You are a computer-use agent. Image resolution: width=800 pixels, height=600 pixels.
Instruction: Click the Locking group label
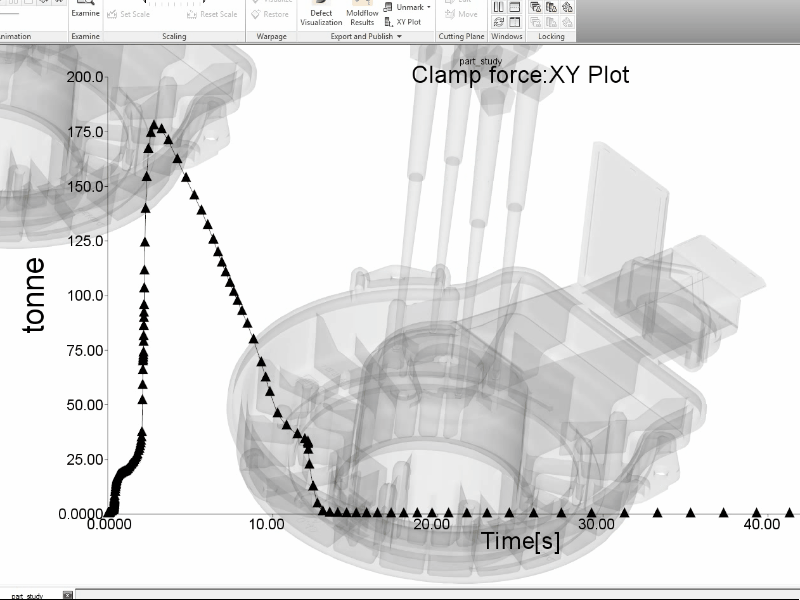(551, 36)
